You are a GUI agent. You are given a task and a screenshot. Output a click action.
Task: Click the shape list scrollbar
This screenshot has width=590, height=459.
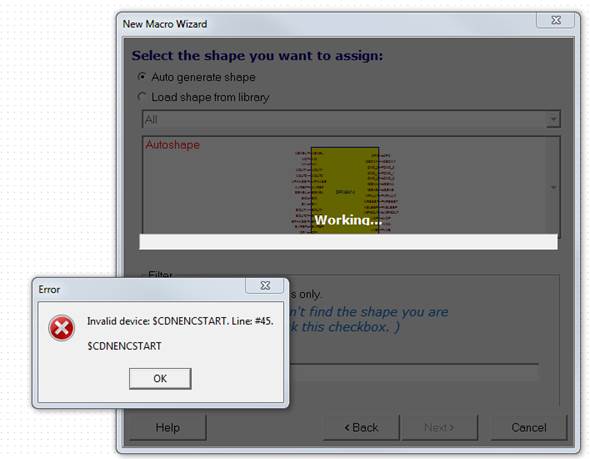pyautogui.click(x=553, y=187)
